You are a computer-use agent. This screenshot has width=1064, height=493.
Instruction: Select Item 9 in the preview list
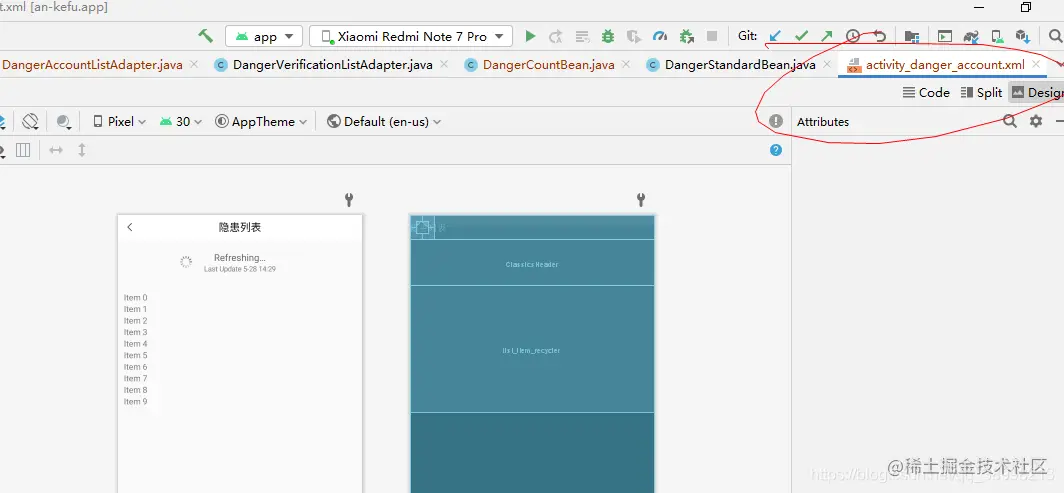point(135,401)
